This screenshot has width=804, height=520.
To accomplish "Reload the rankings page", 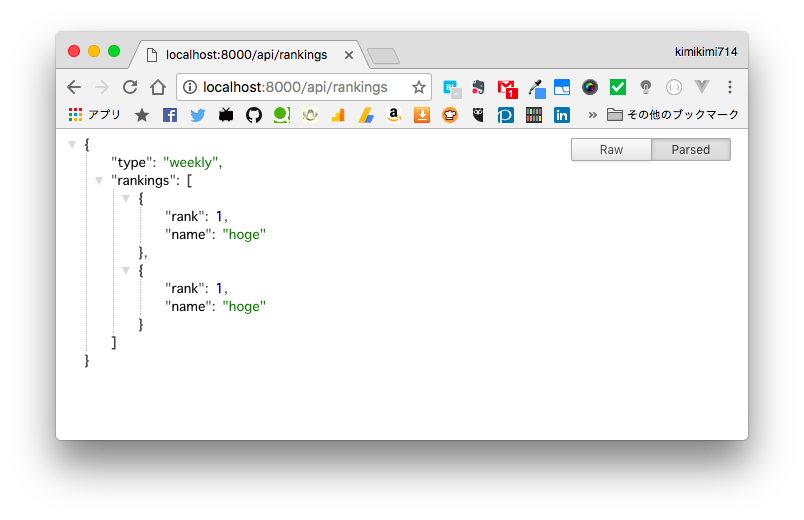I will click(x=130, y=87).
